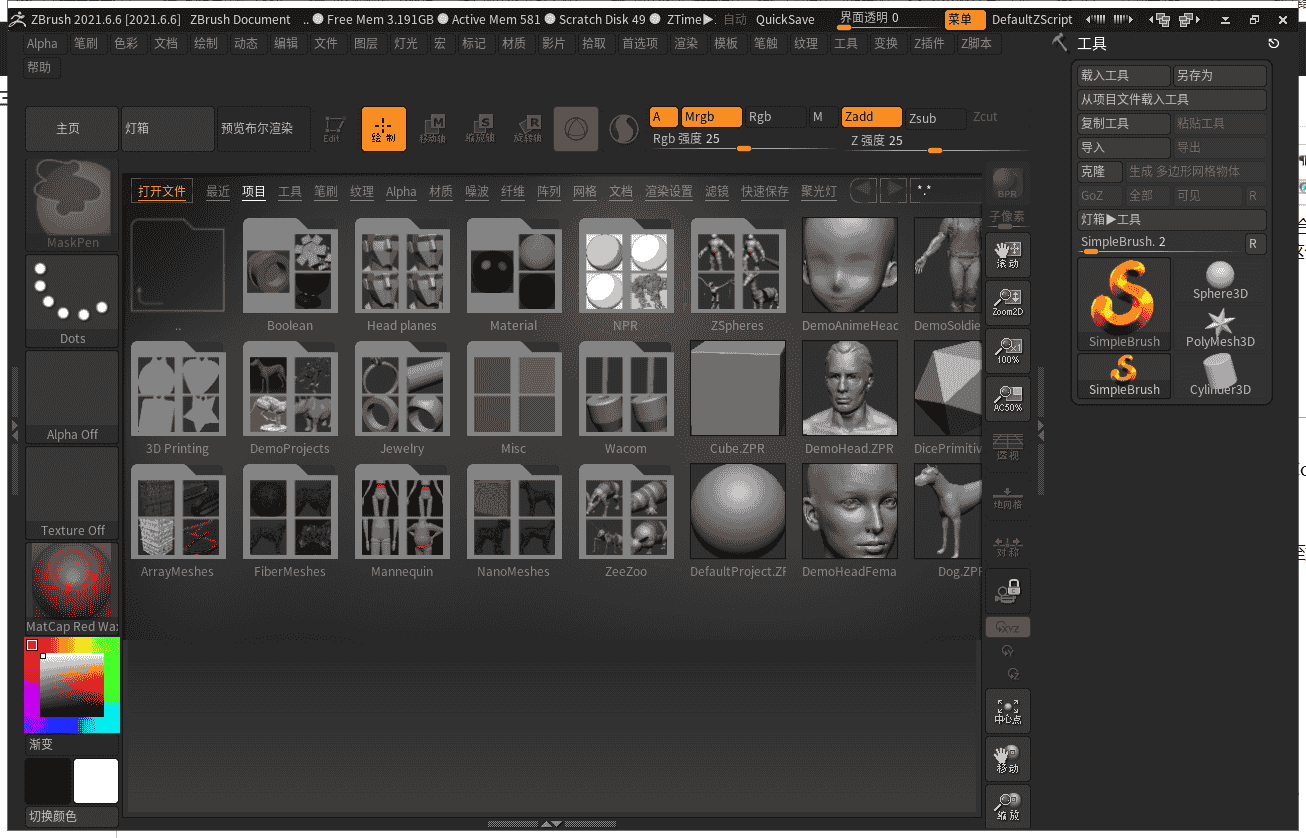
Task: Enable the Rgb color mode toggle
Action: pos(774,116)
